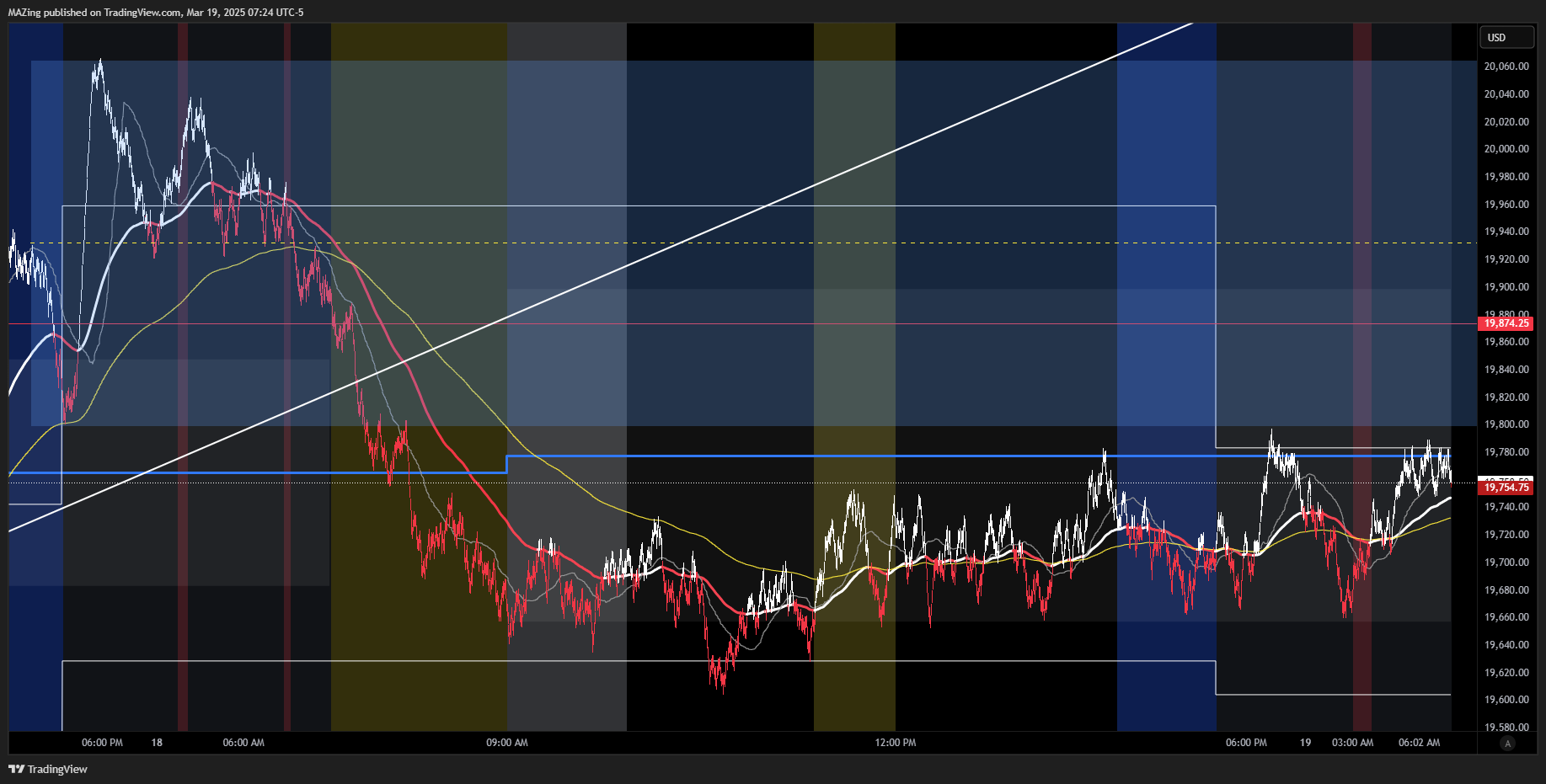1546x784 pixels.
Task: Click the 19,720.00 price scale label
Action: tap(1506, 535)
